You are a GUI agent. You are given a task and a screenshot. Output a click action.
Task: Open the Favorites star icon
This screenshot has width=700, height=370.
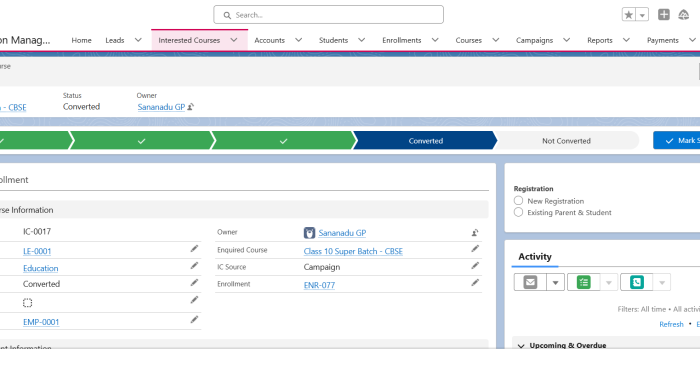point(629,15)
